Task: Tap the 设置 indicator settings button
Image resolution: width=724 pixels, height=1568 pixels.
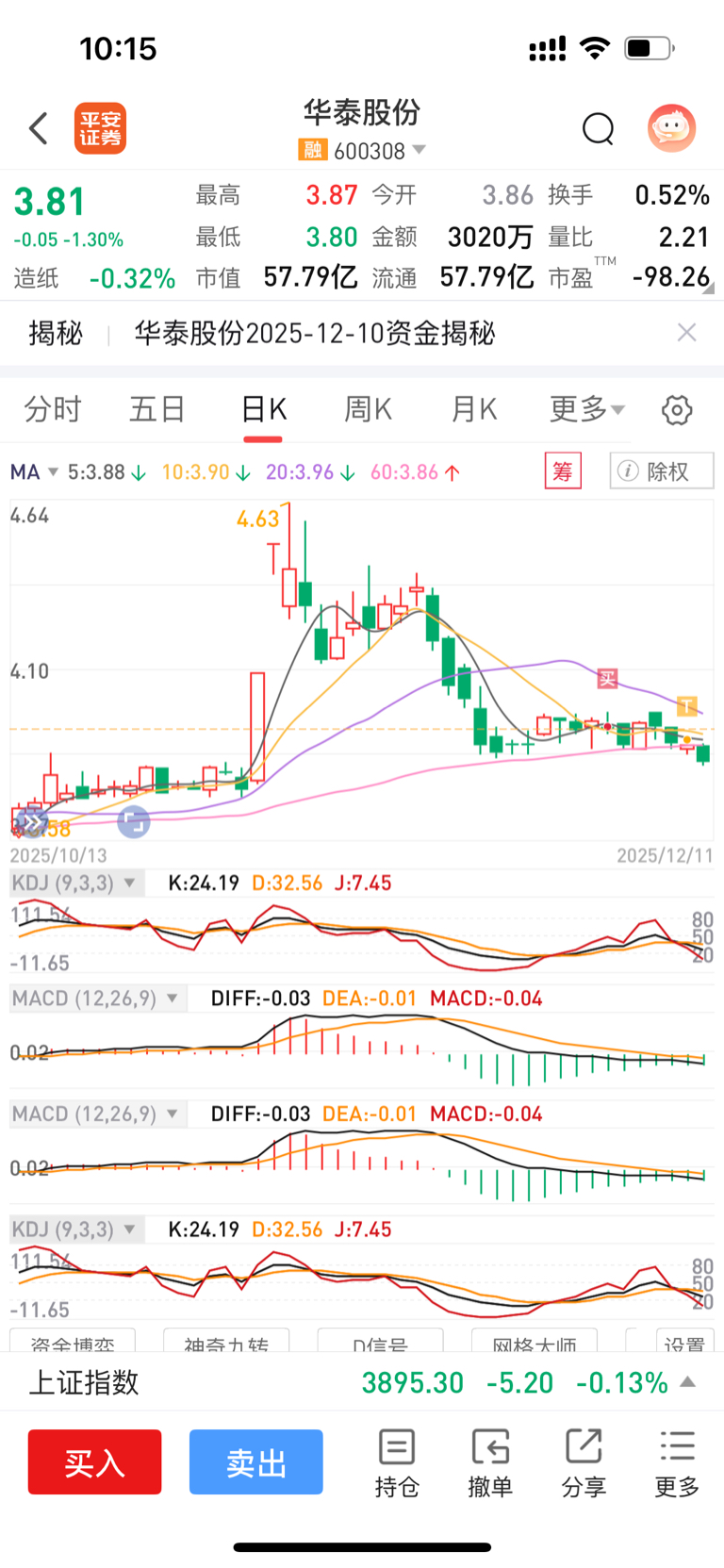Action: pos(684,1341)
